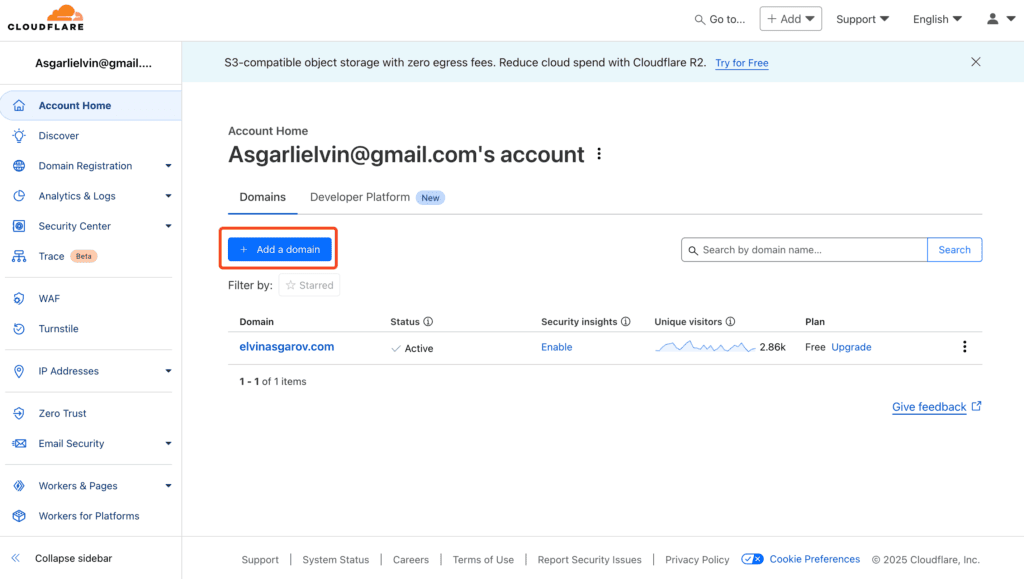Expand the Domain Registration submenu arrow
This screenshot has height=579, width=1024.
[x=168, y=166]
